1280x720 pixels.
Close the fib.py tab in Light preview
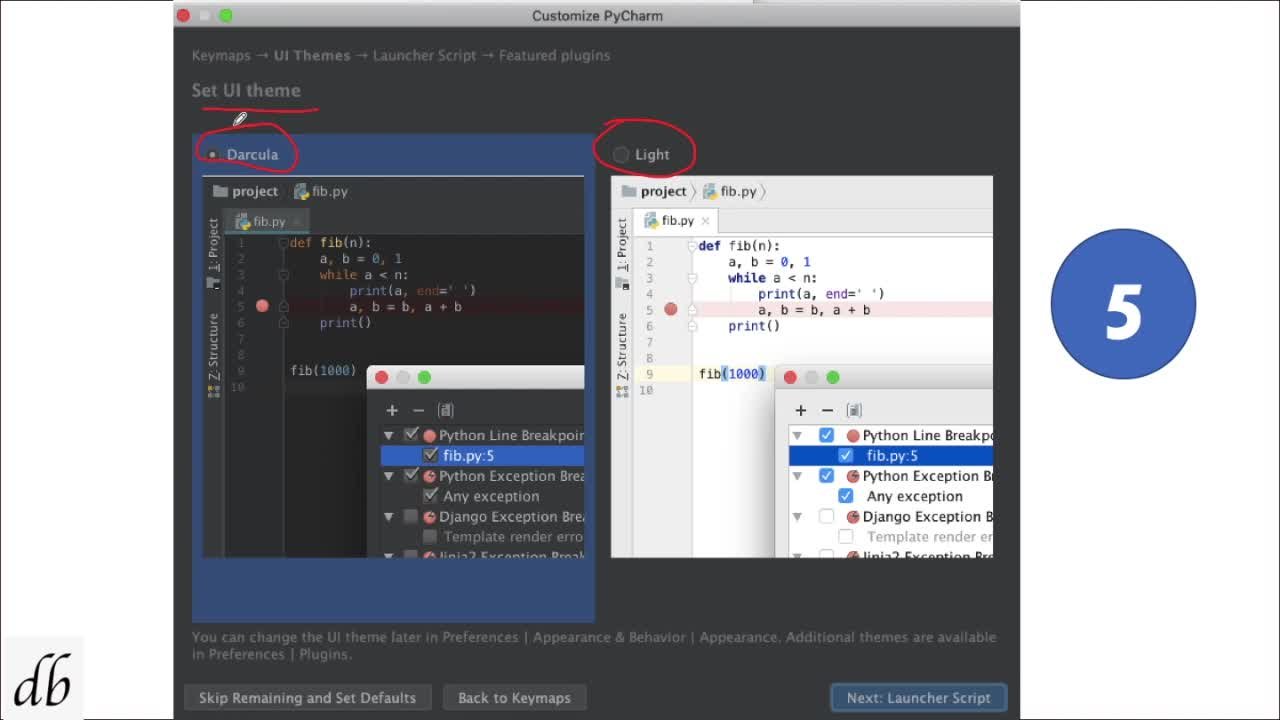pyautogui.click(x=705, y=221)
